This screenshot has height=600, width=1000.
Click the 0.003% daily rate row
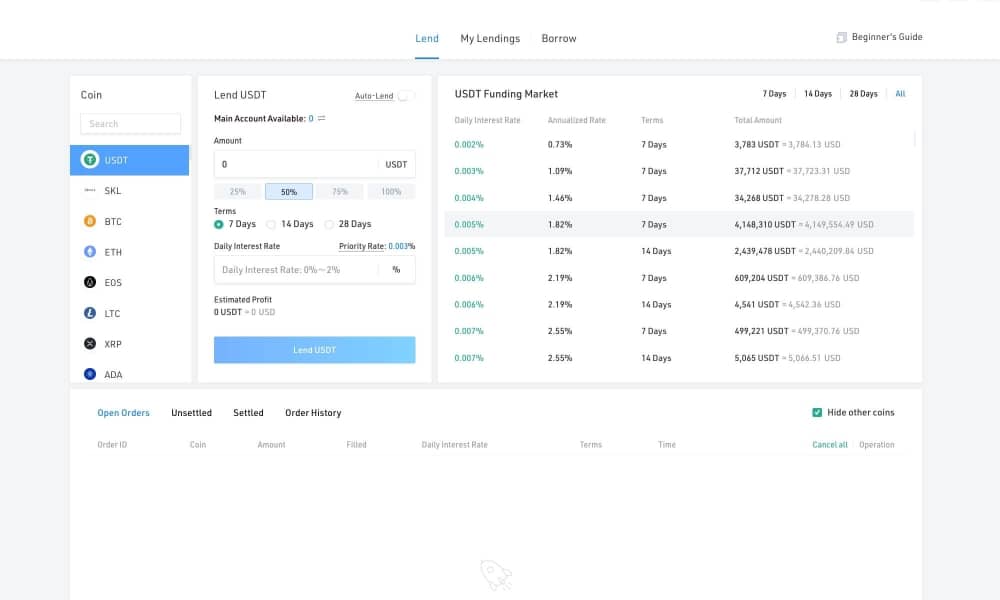click(679, 171)
